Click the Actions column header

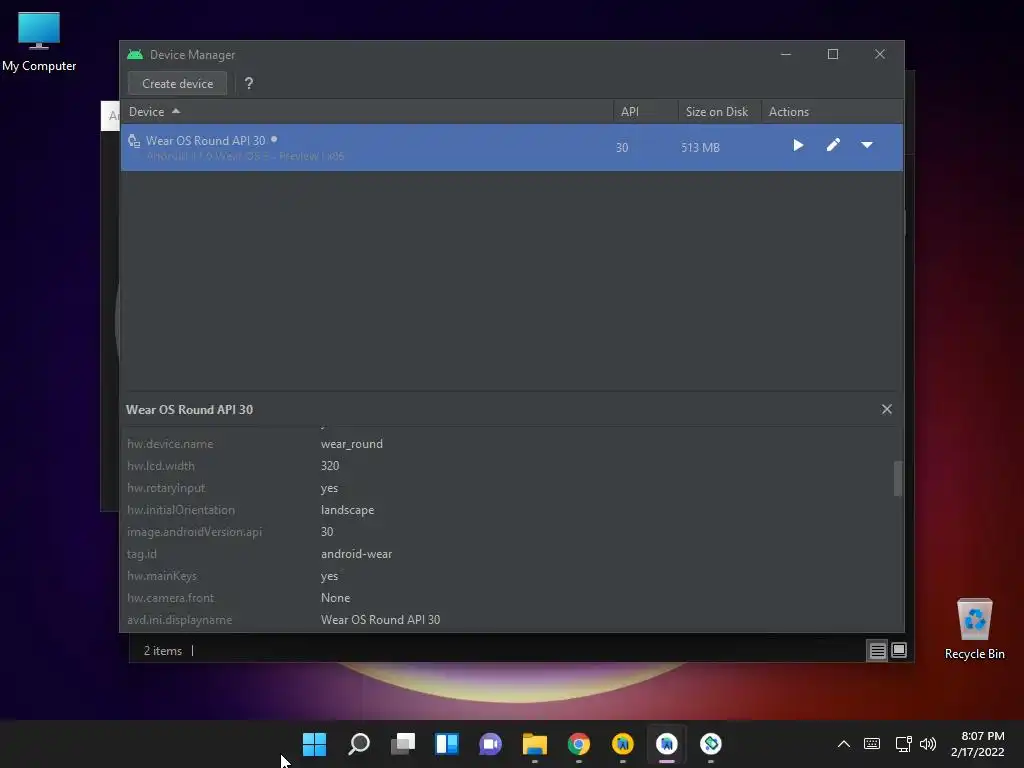coord(832,112)
